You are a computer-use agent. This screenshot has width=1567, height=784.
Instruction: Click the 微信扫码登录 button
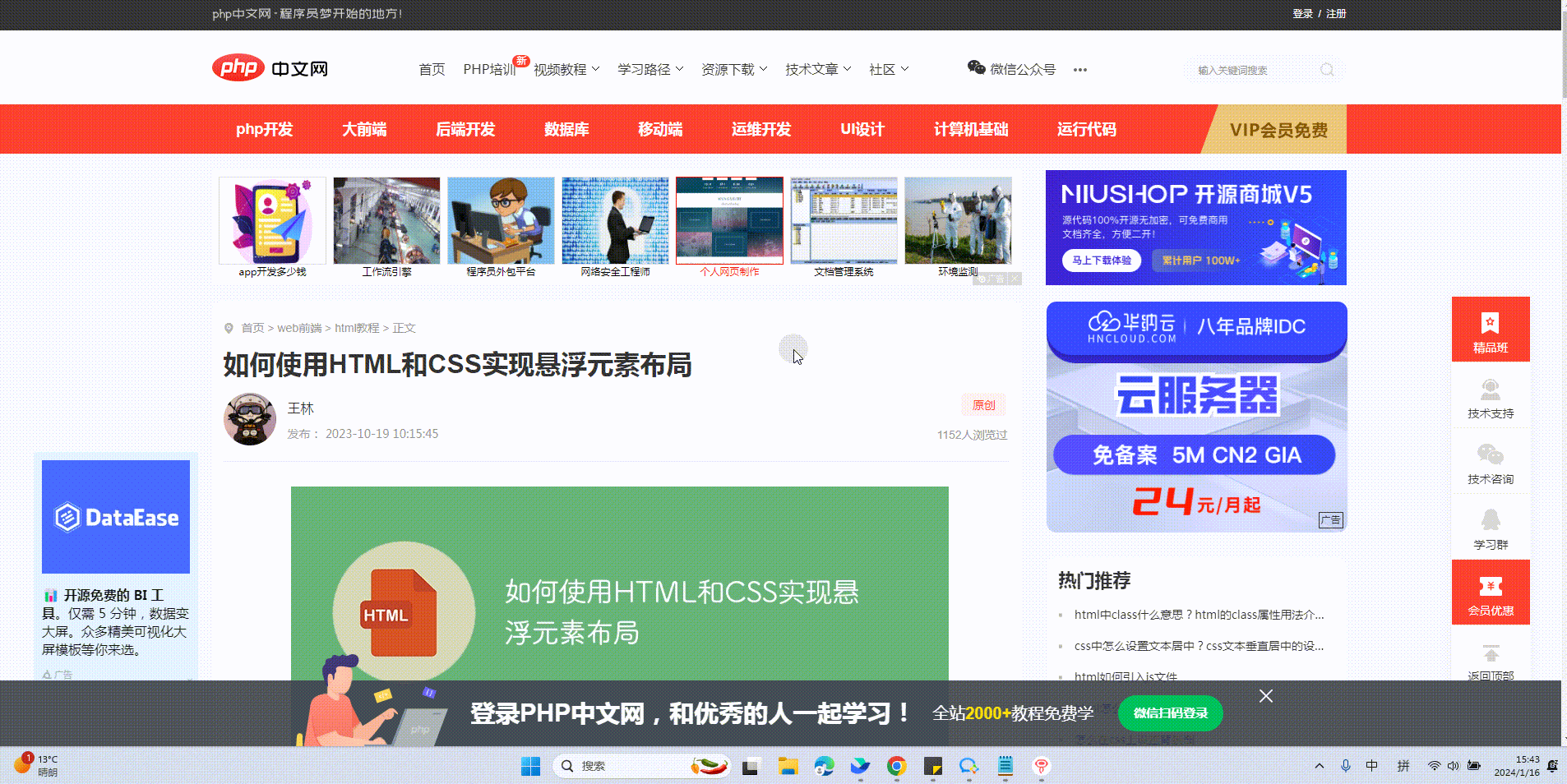[x=1170, y=713]
